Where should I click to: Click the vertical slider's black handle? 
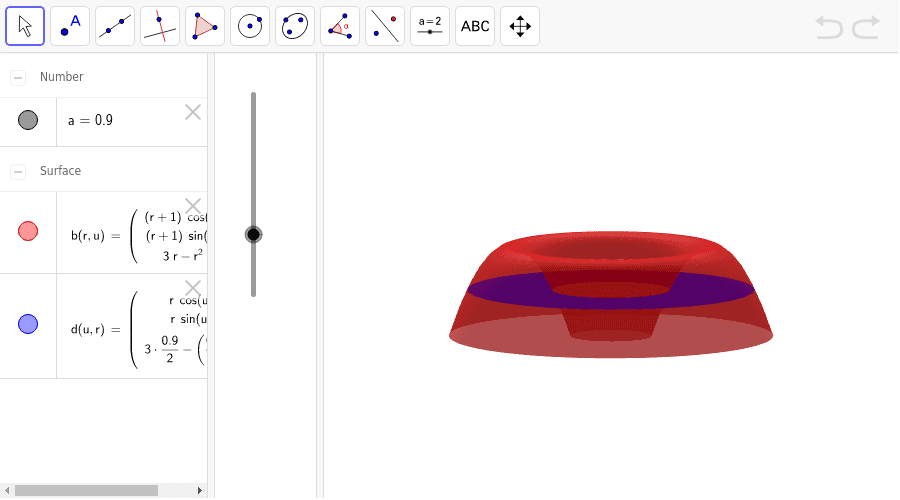click(x=253, y=234)
